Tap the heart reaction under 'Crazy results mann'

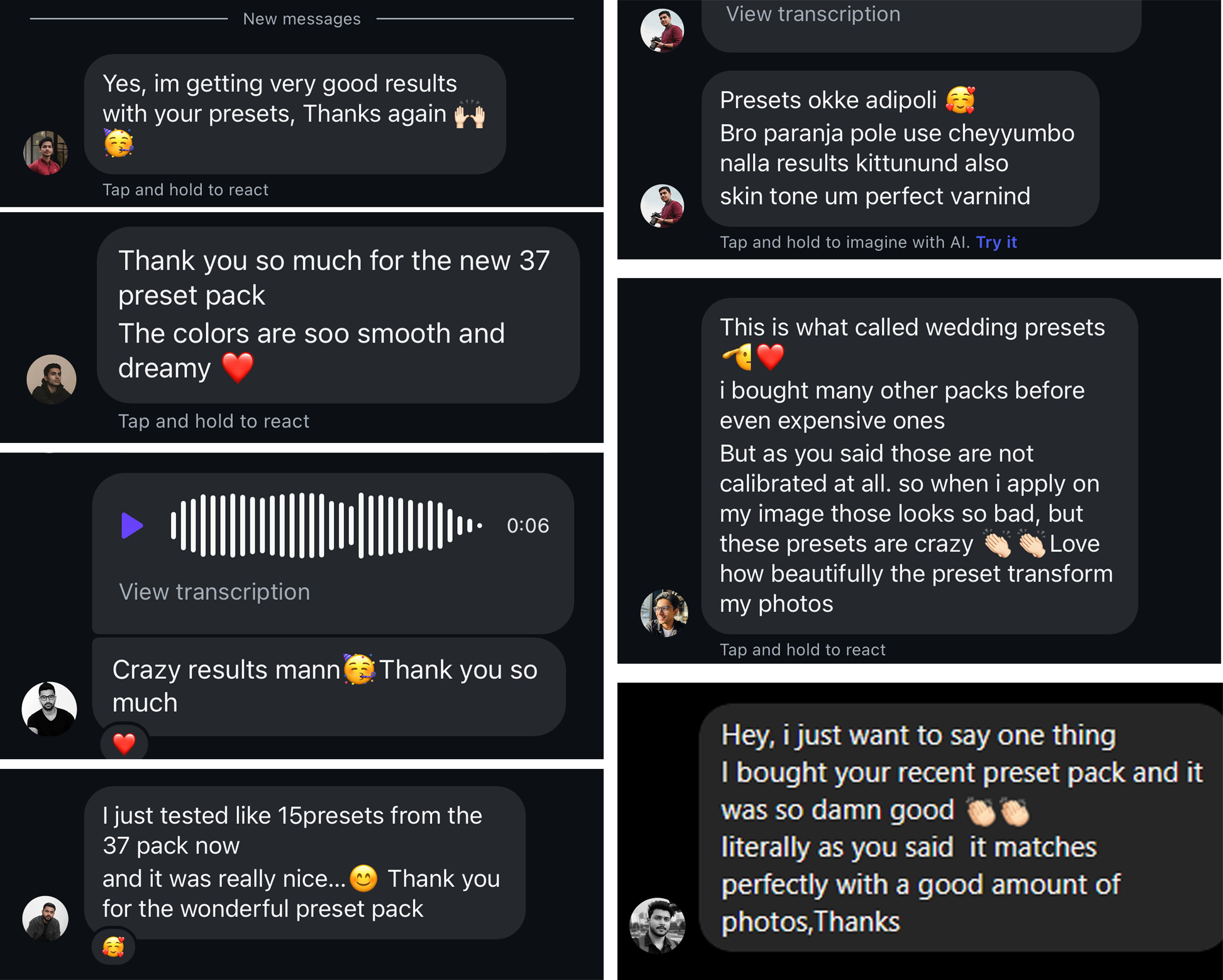pos(124,743)
